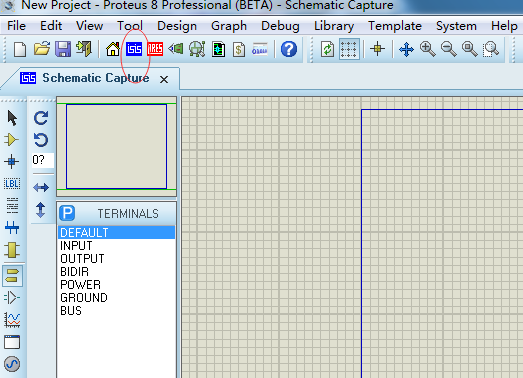Center view at cursor with pan icon
Viewport: 523px width, 378px height.
[406, 49]
